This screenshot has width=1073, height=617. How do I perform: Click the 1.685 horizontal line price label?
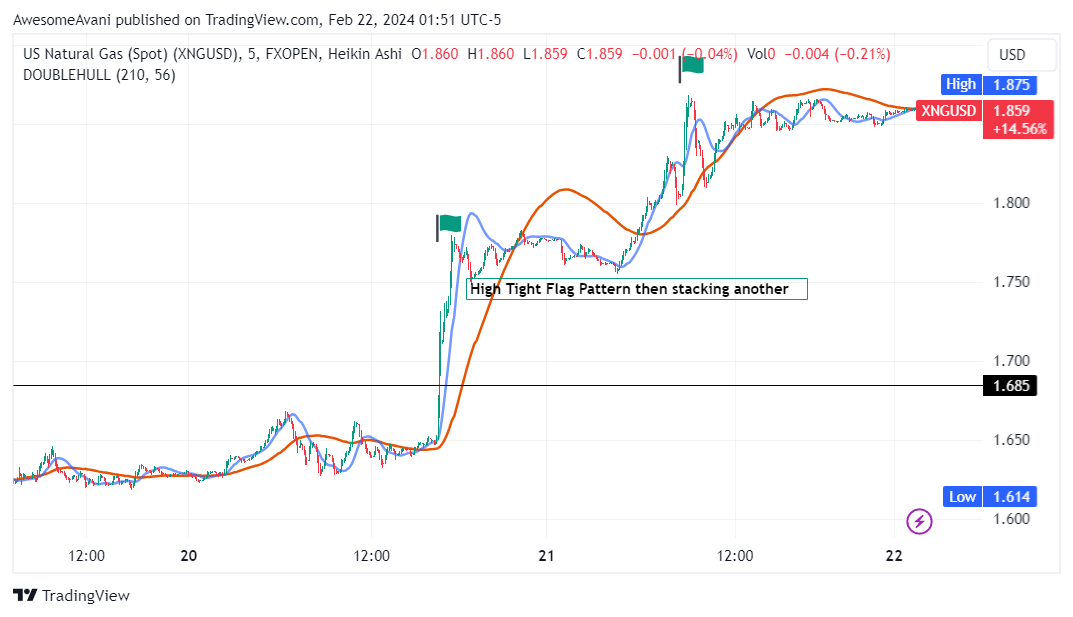1010,386
